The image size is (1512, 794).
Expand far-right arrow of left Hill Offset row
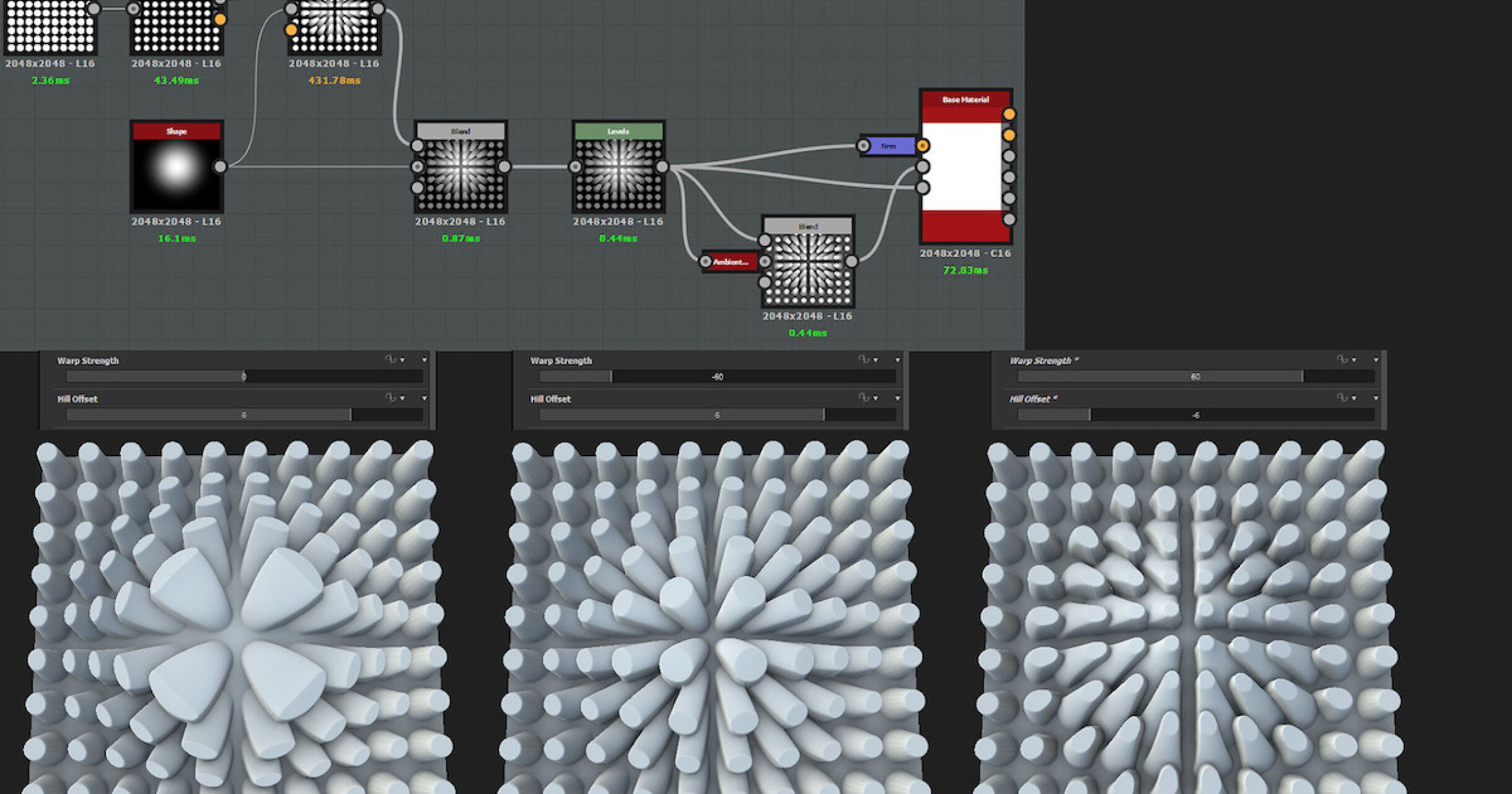click(424, 398)
